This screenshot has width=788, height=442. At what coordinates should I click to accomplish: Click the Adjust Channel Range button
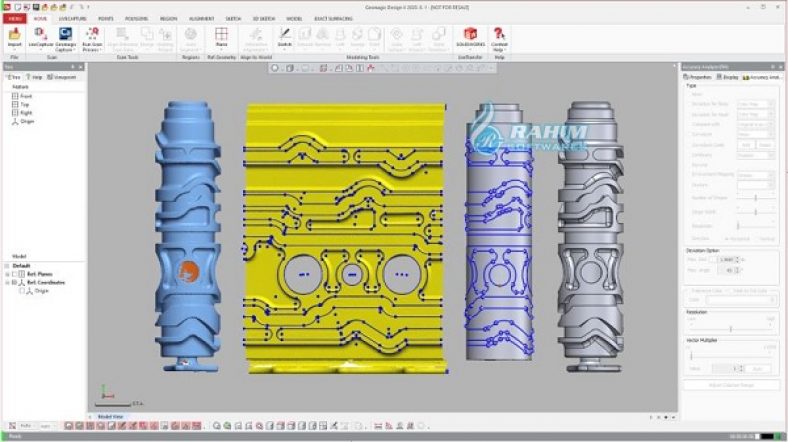pos(730,384)
